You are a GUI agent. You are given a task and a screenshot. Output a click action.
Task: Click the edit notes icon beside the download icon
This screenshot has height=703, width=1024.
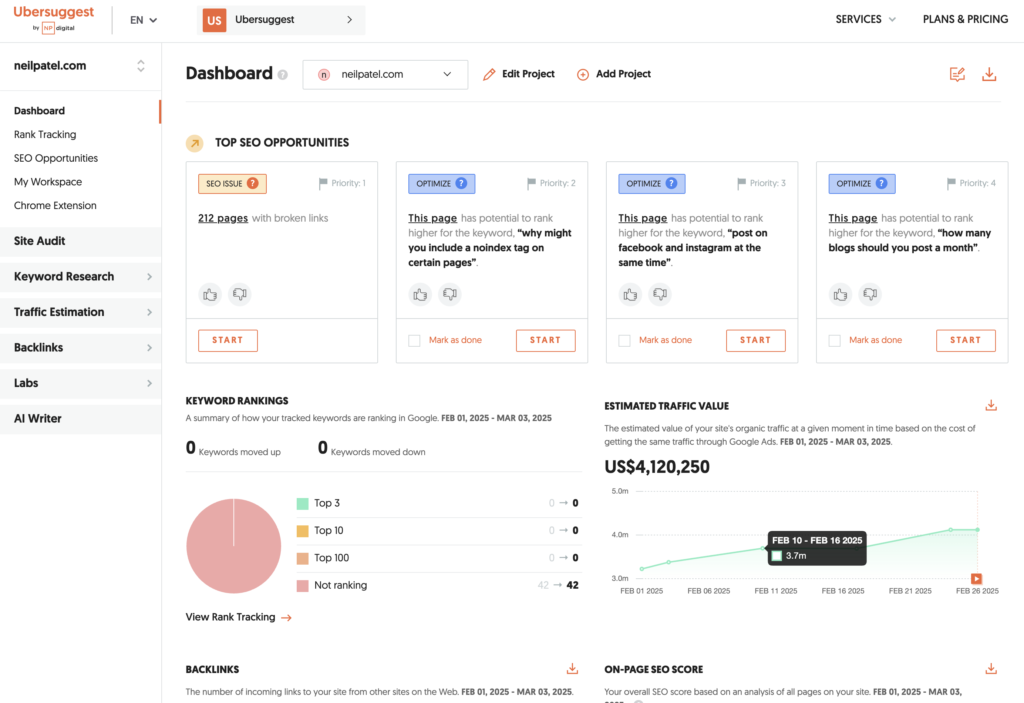coord(957,74)
